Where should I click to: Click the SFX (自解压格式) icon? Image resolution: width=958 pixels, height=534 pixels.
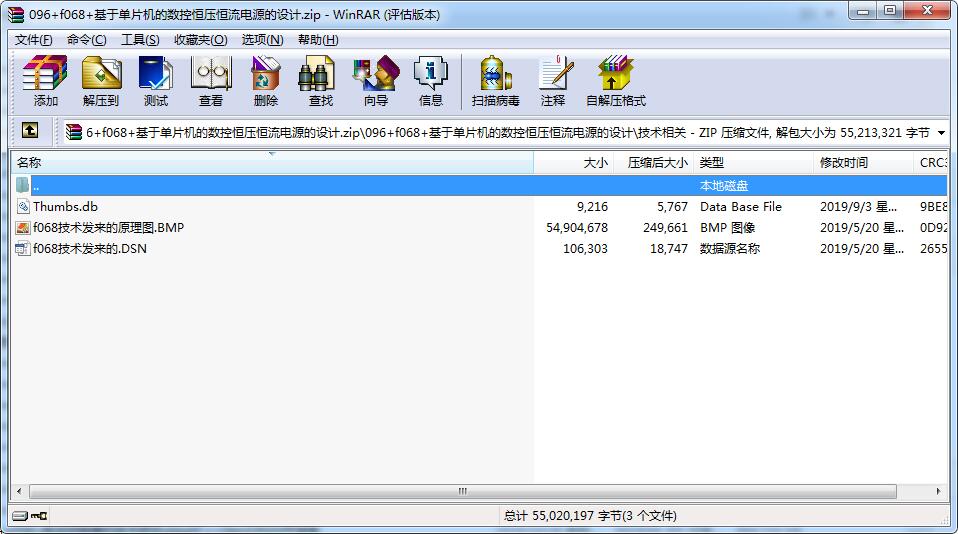click(x=616, y=81)
